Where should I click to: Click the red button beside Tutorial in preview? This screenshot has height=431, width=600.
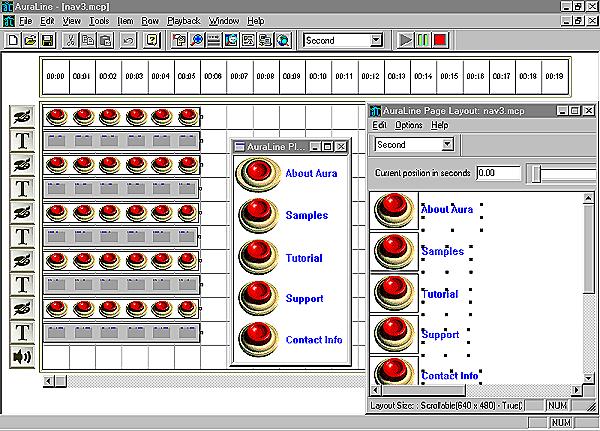point(258,257)
